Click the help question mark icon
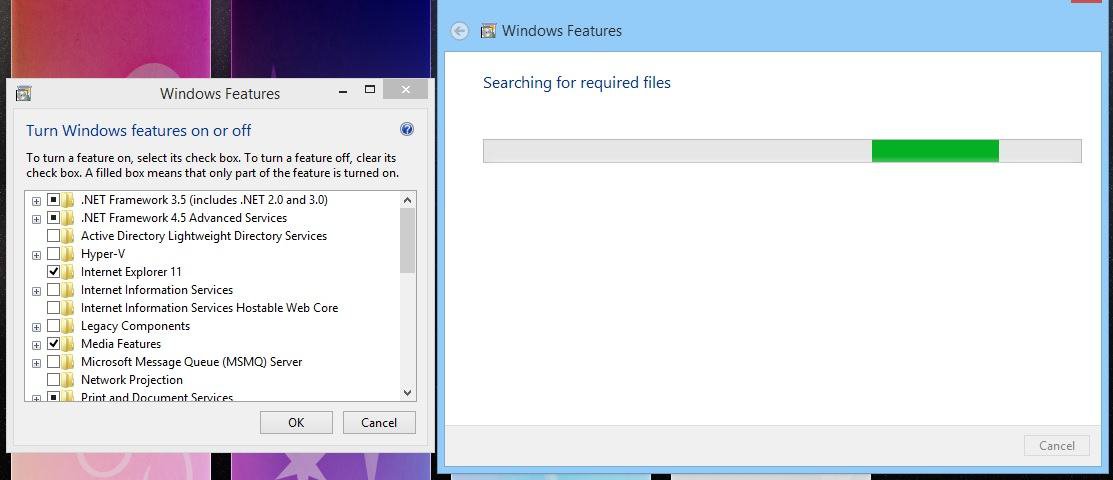The image size is (1113, 480). [407, 130]
